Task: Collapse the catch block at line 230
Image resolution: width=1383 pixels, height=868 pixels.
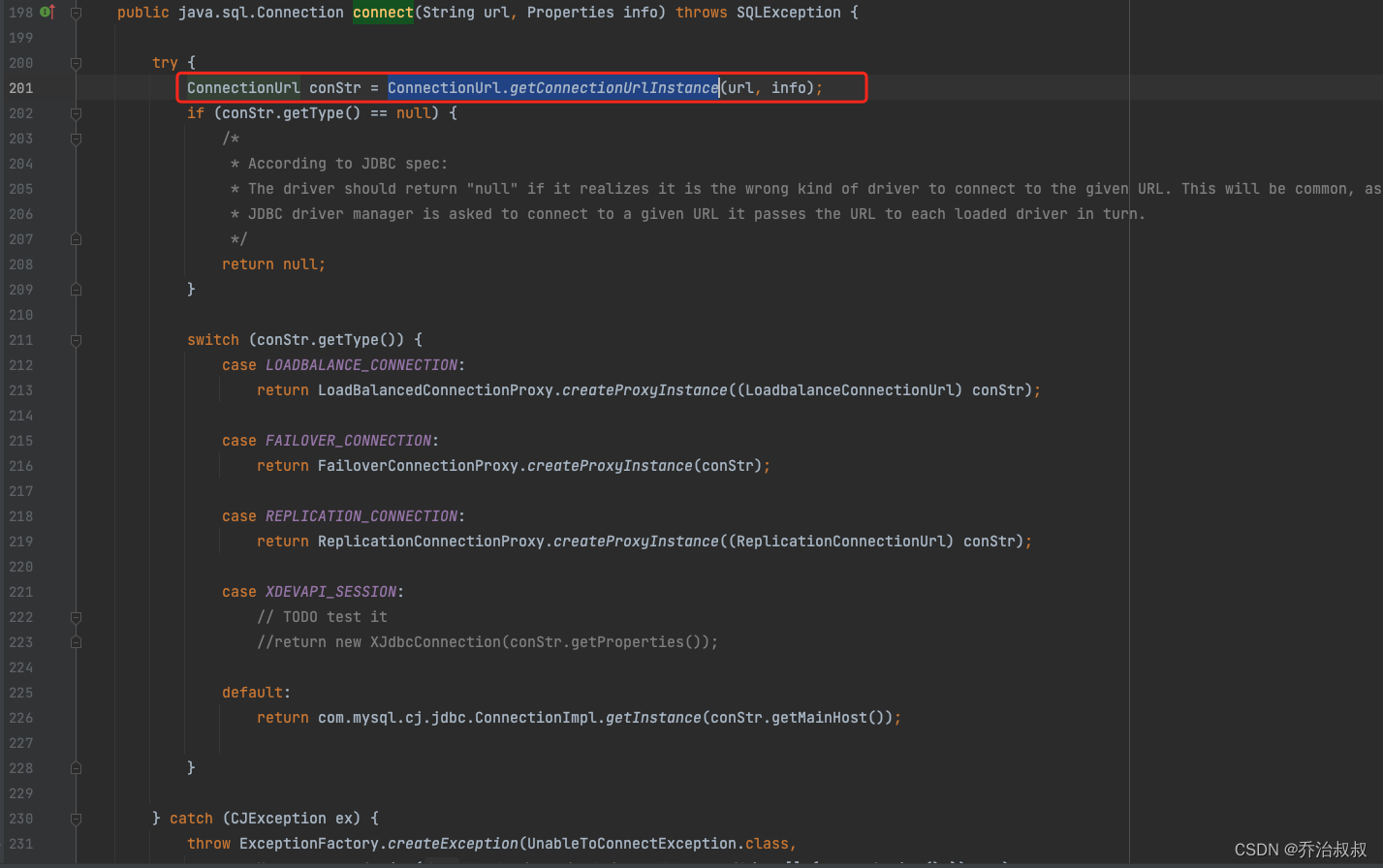Action: [77, 818]
